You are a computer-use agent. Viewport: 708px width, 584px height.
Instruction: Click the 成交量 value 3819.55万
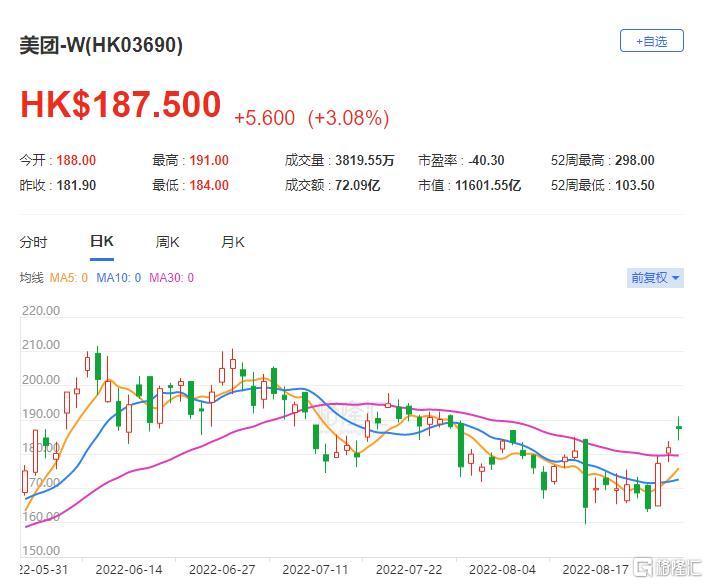coord(365,160)
